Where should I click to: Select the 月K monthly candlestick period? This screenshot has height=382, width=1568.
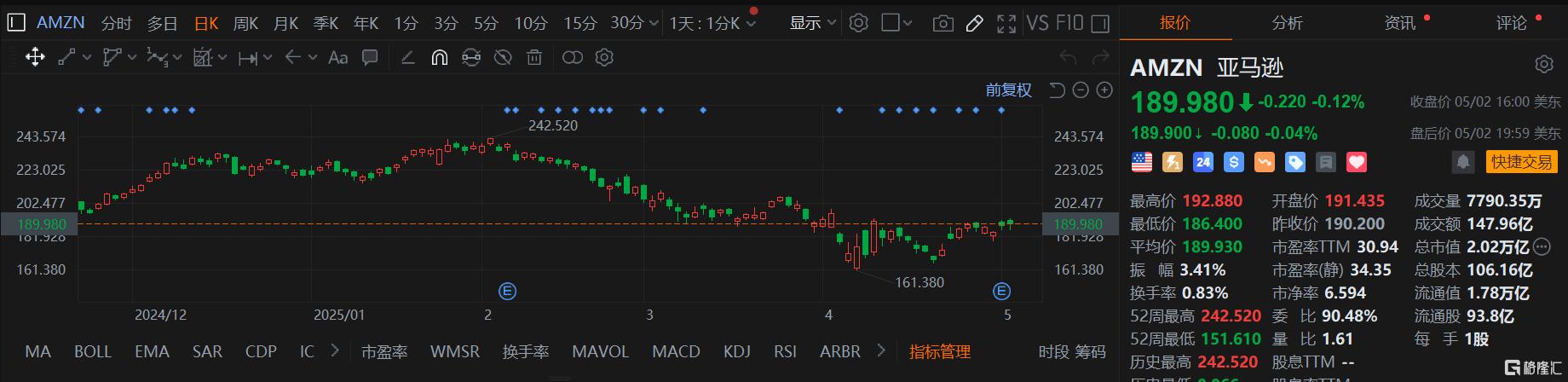(286, 23)
